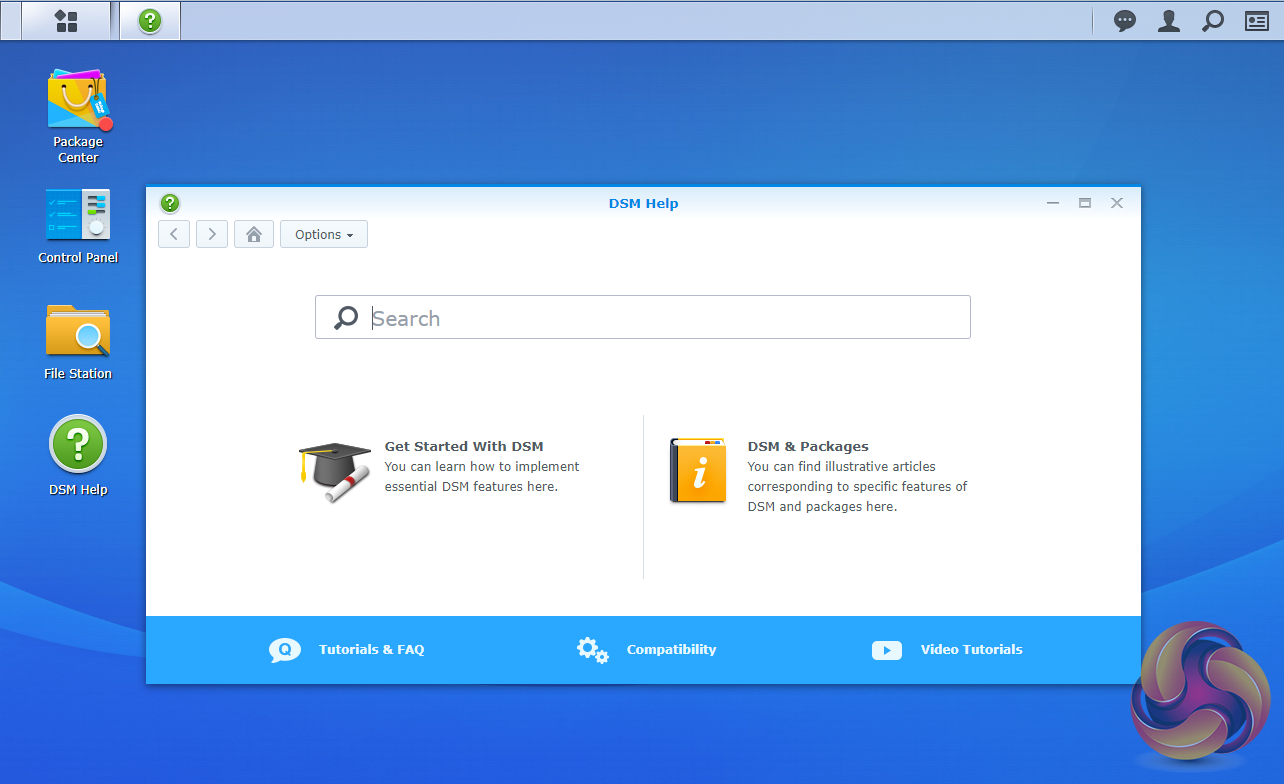Viewport: 1284px width, 784px height.
Task: Open the taskbar search magnifier
Action: click(x=1213, y=21)
